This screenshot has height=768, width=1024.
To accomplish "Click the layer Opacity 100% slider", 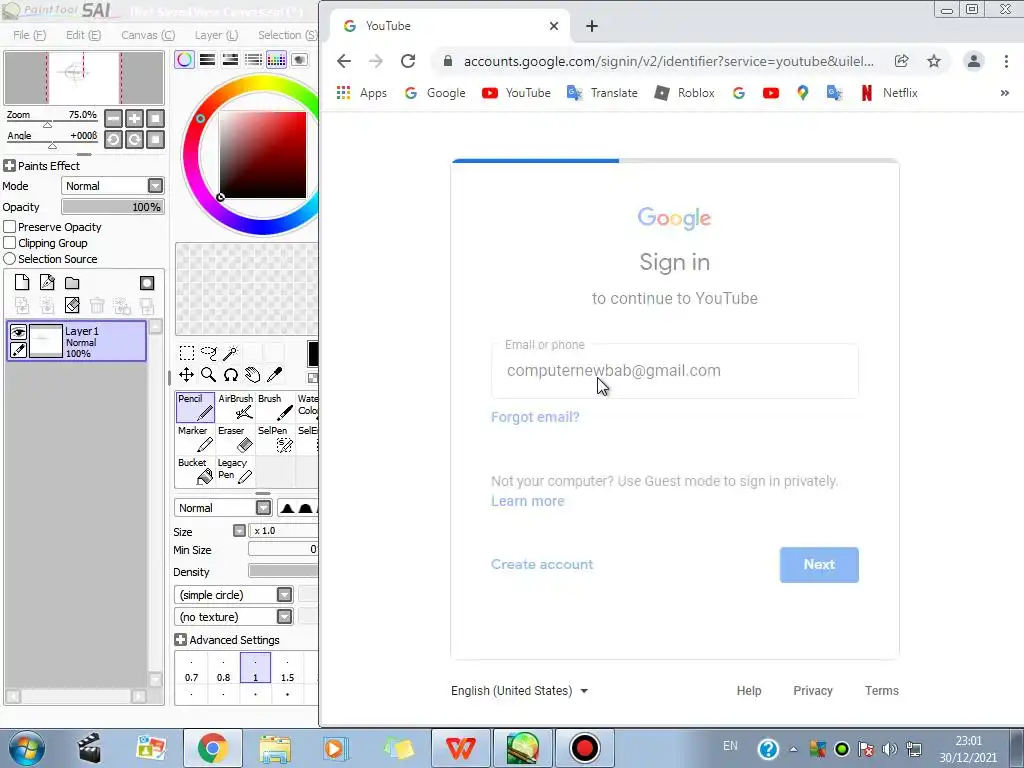I will coord(112,207).
